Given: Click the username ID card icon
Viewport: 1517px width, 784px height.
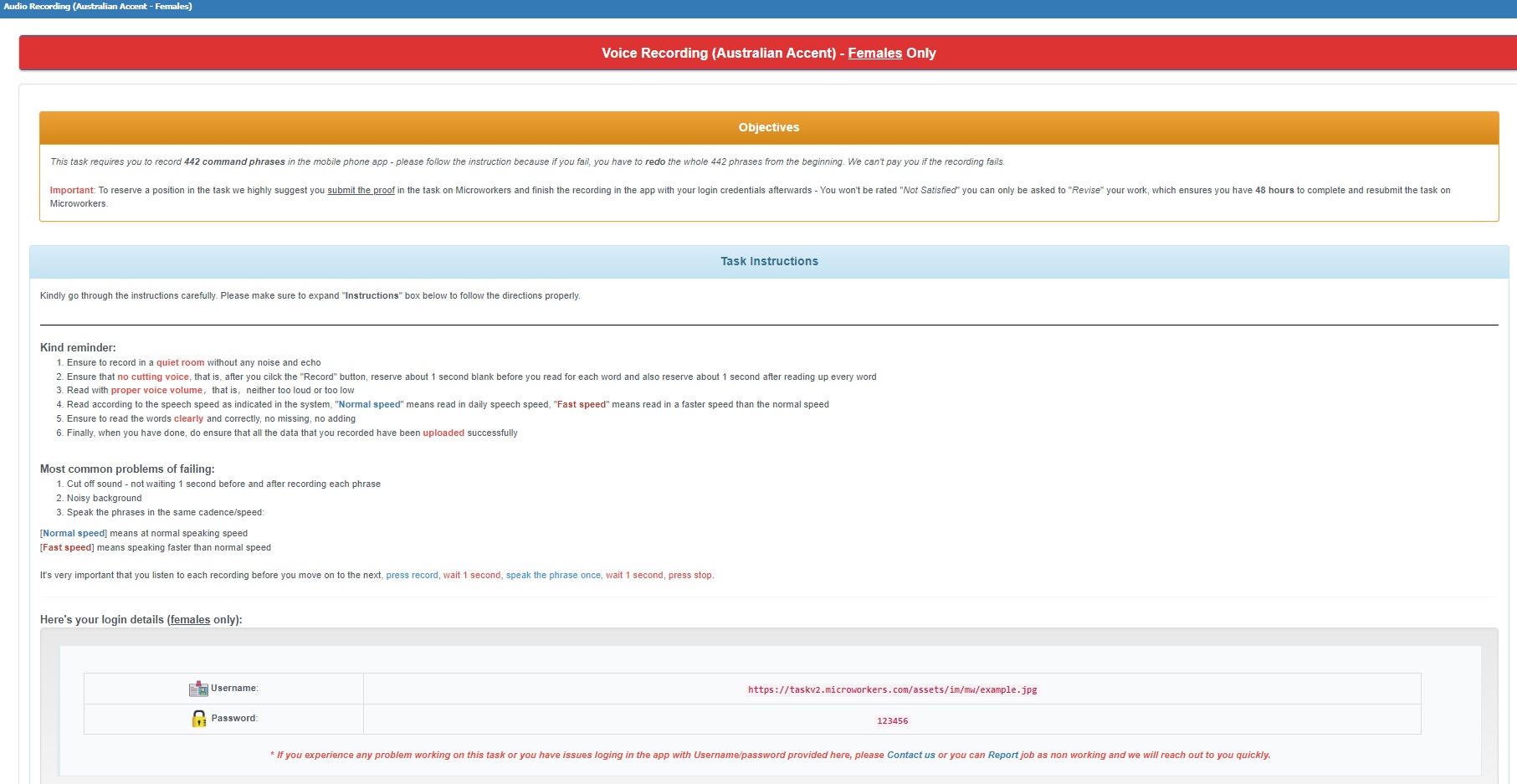Looking at the screenshot, I should 198,689.
